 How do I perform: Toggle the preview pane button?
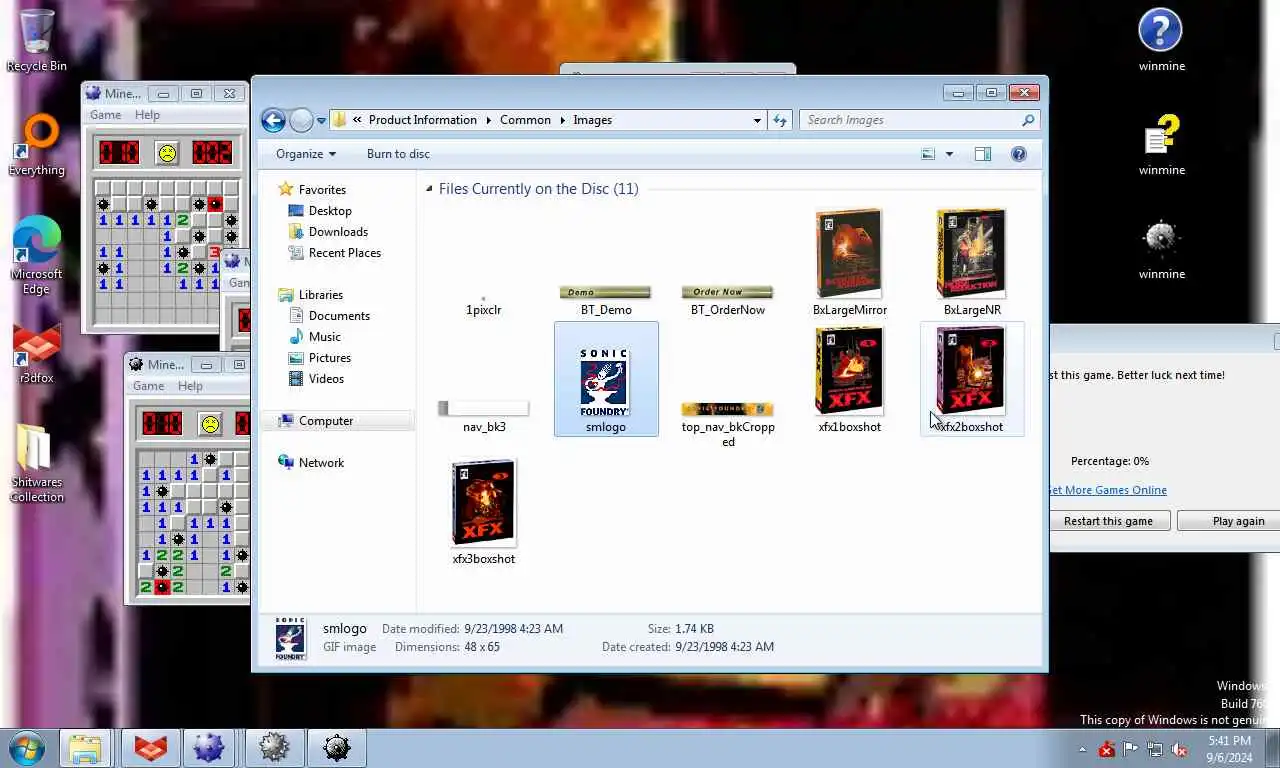point(983,154)
